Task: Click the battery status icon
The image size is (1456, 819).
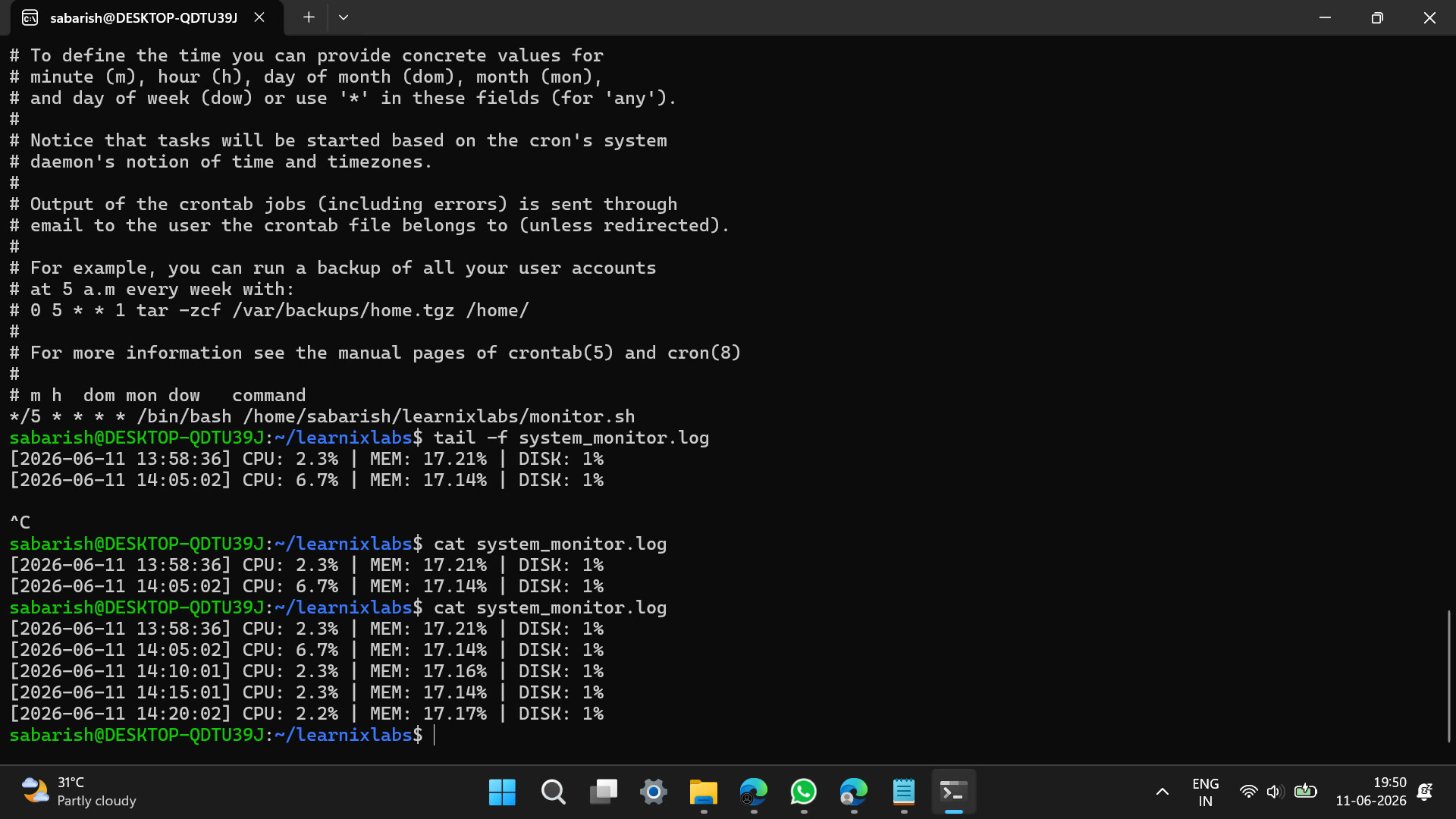Action: (1305, 792)
